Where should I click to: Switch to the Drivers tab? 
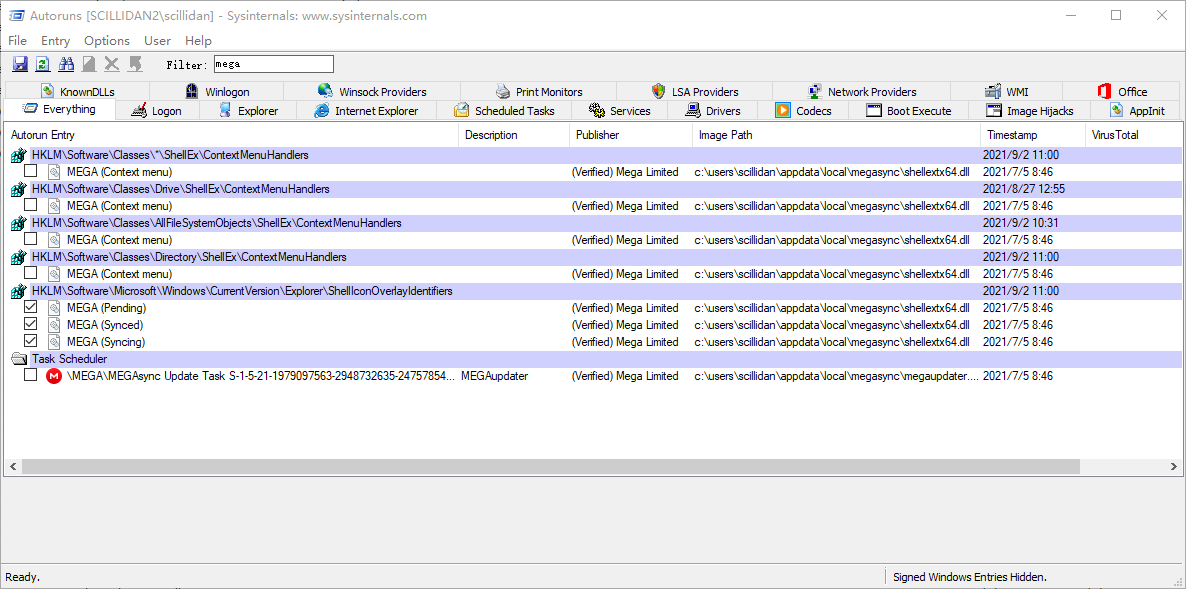coord(713,111)
